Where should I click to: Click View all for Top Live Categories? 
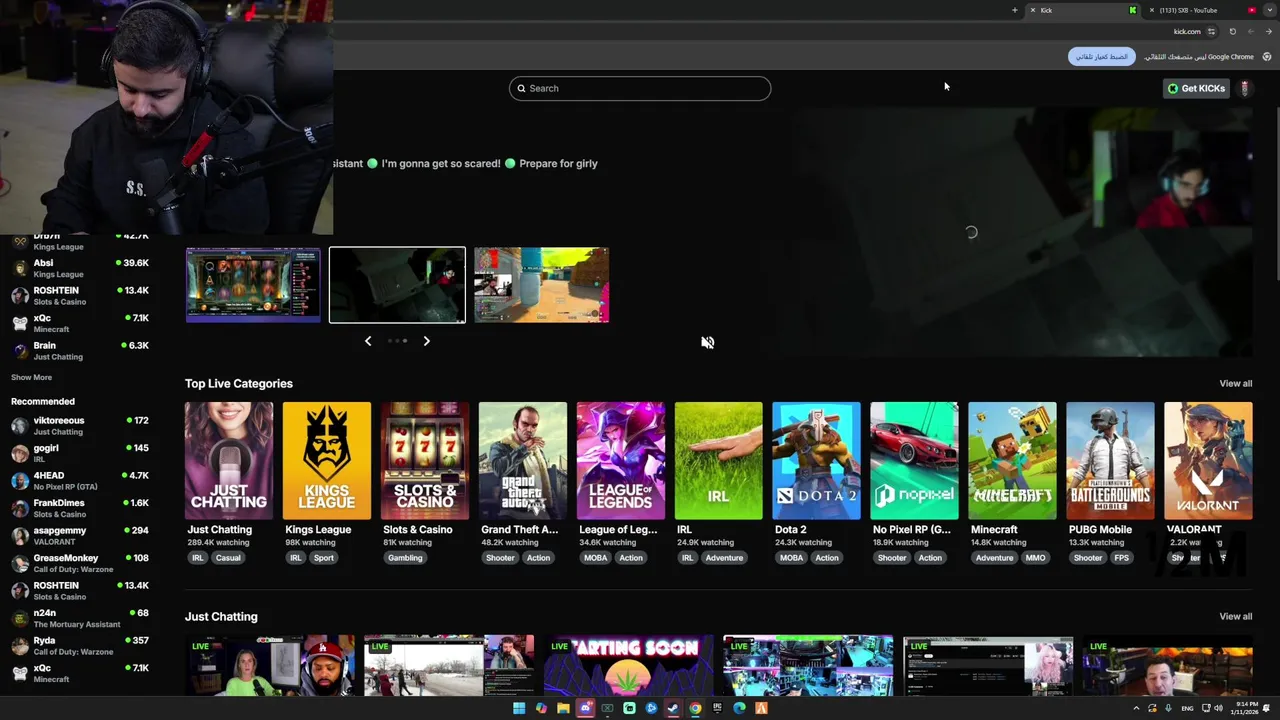tap(1235, 384)
